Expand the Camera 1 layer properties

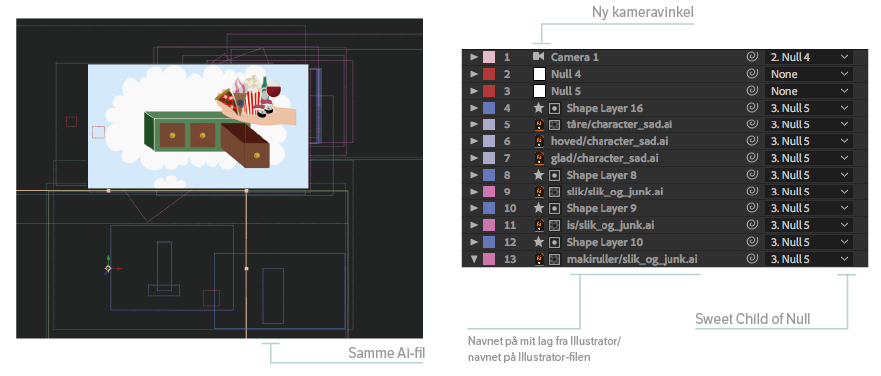tap(474, 57)
